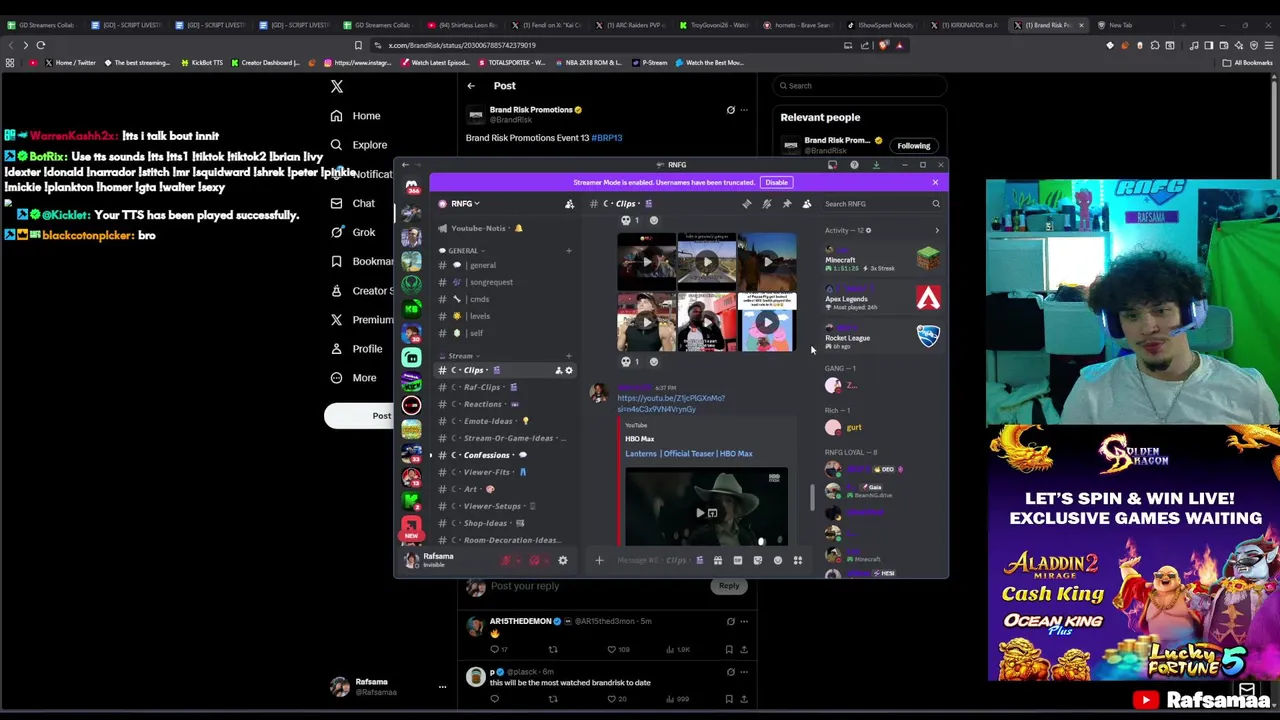
Task: Toggle member list icon in channel header
Action: [x=807, y=204]
